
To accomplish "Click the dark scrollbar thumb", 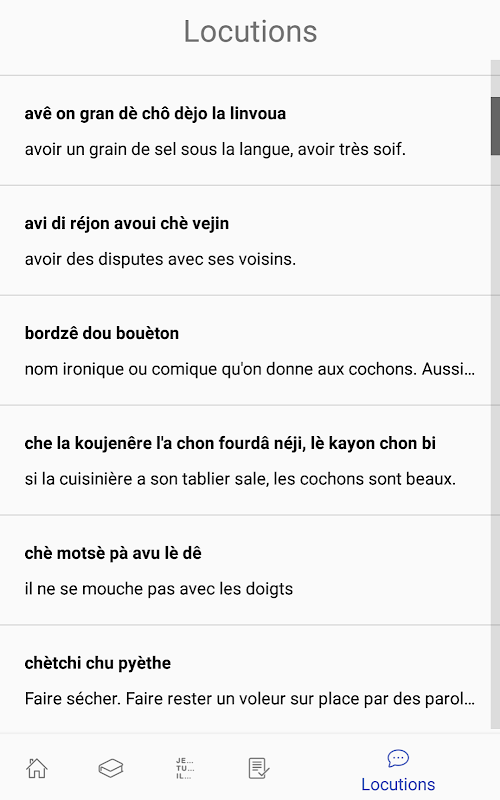I will pos(495,126).
